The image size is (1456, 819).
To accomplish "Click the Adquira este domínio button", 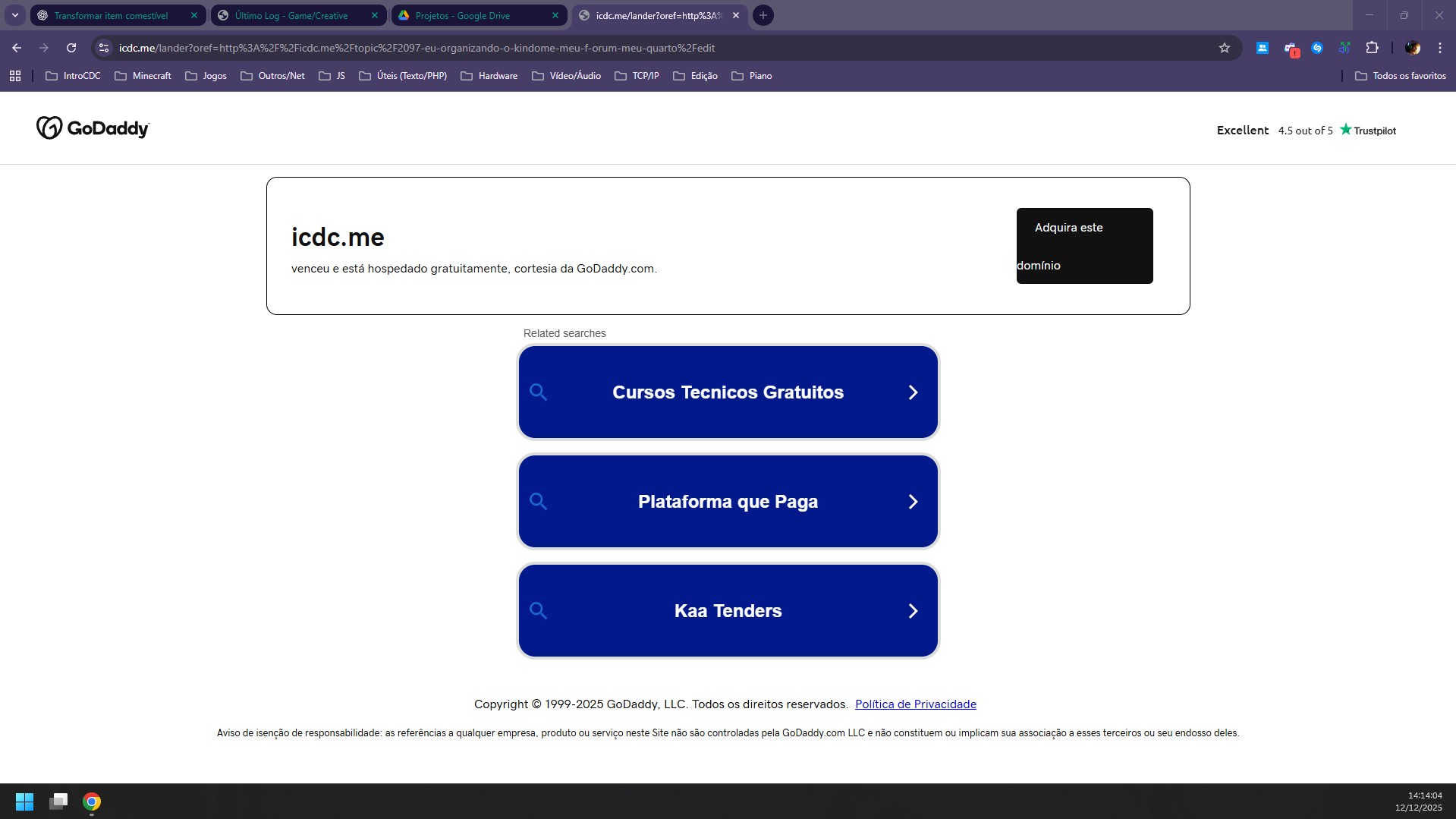I will click(1084, 246).
